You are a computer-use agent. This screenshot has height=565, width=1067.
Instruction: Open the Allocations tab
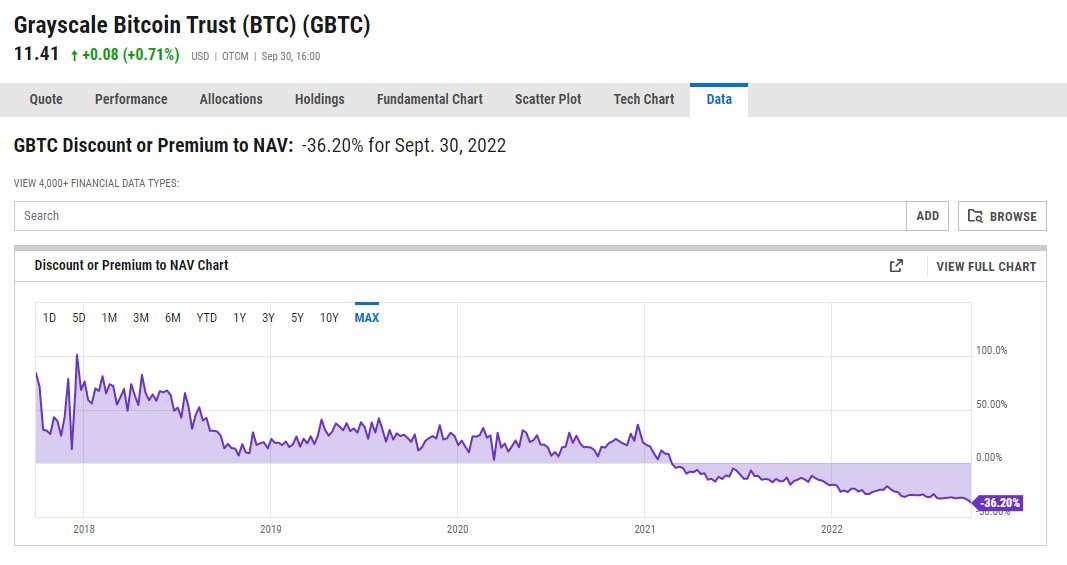point(231,99)
